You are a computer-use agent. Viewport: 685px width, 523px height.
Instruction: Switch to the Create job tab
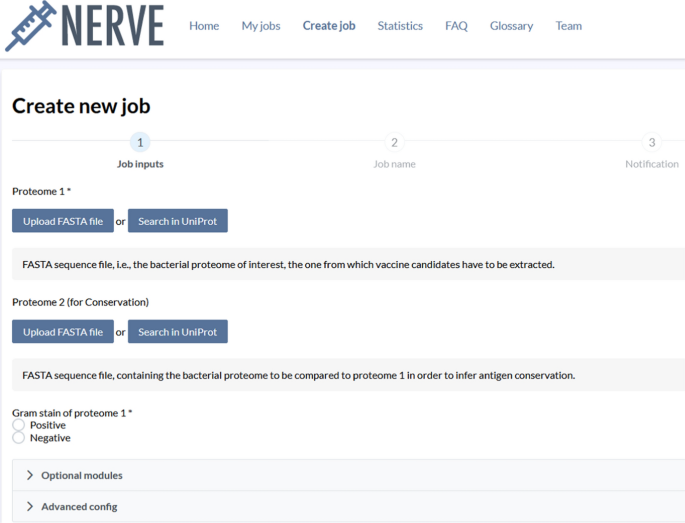tap(329, 26)
